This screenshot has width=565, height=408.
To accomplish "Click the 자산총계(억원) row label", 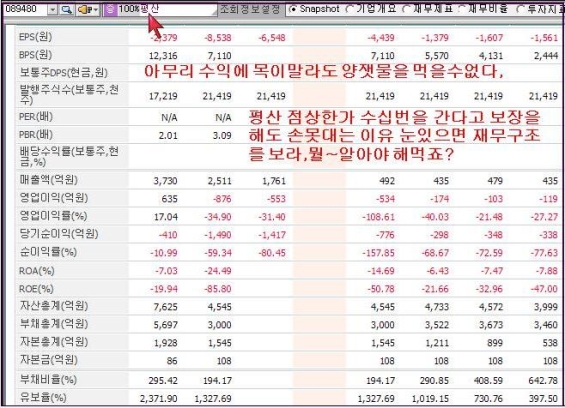I will 53,306.
